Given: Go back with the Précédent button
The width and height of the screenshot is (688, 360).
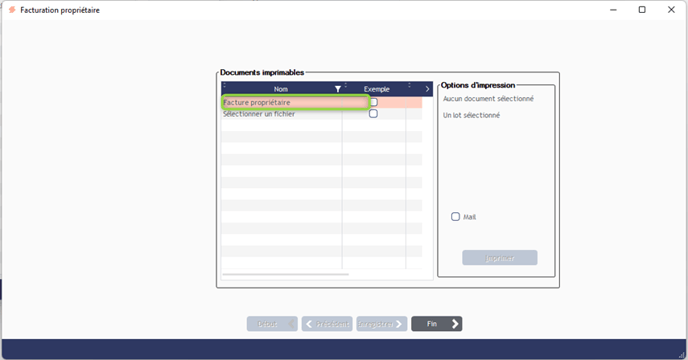Looking at the screenshot, I should point(327,324).
